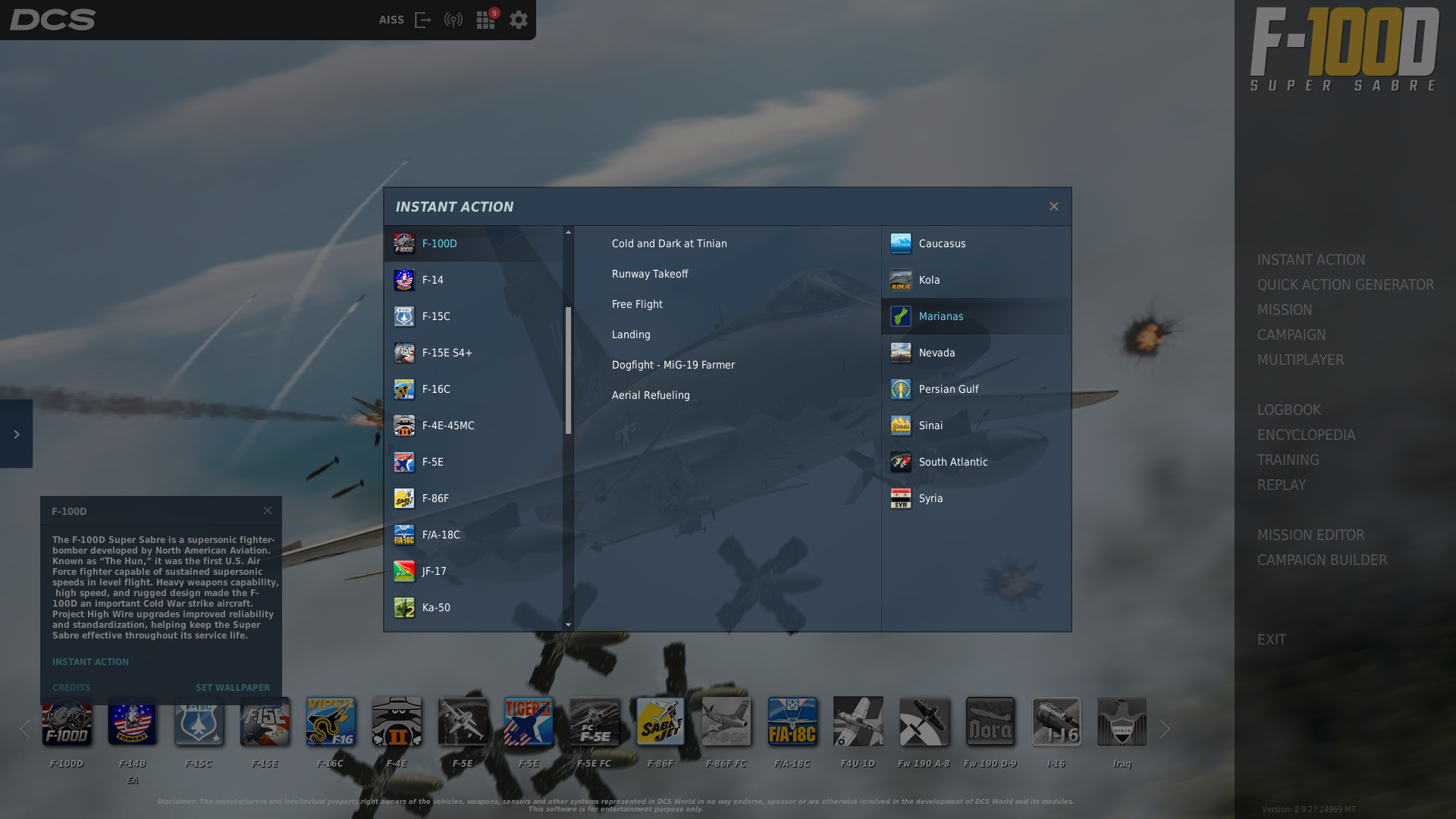Screen dimensions: 1456x819
Task: Click the Set Wallpaper link
Action: [233, 688]
